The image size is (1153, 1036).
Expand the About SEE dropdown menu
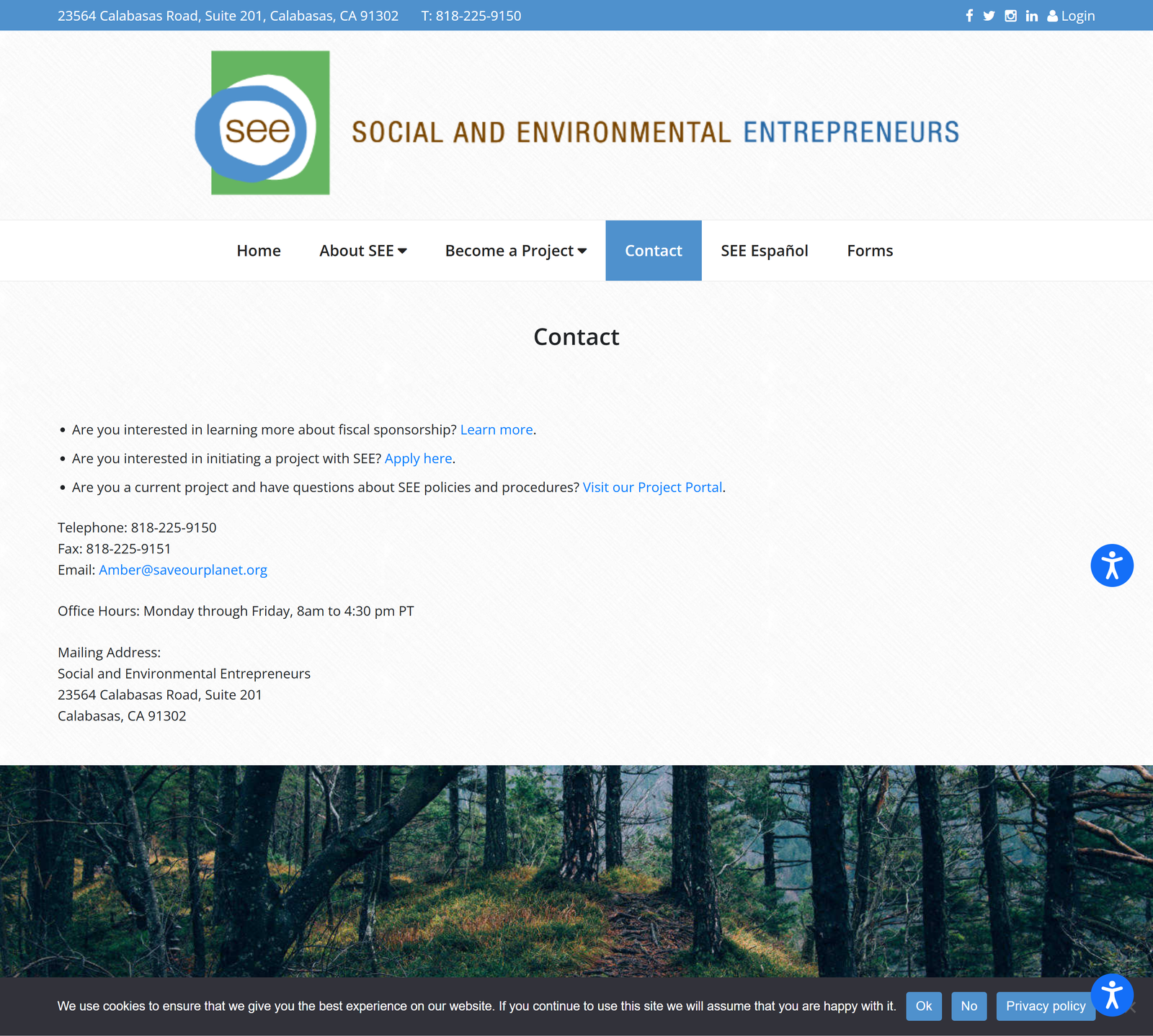[x=363, y=251]
